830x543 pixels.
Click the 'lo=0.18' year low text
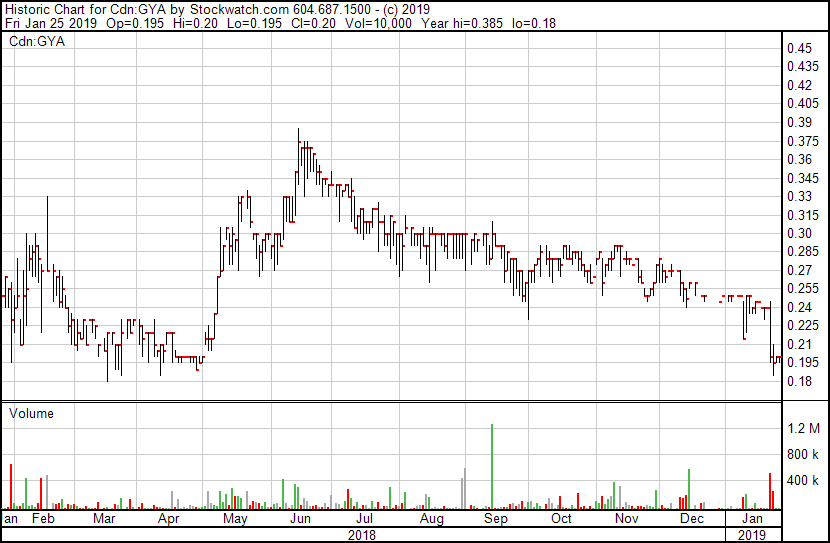[x=534, y=23]
